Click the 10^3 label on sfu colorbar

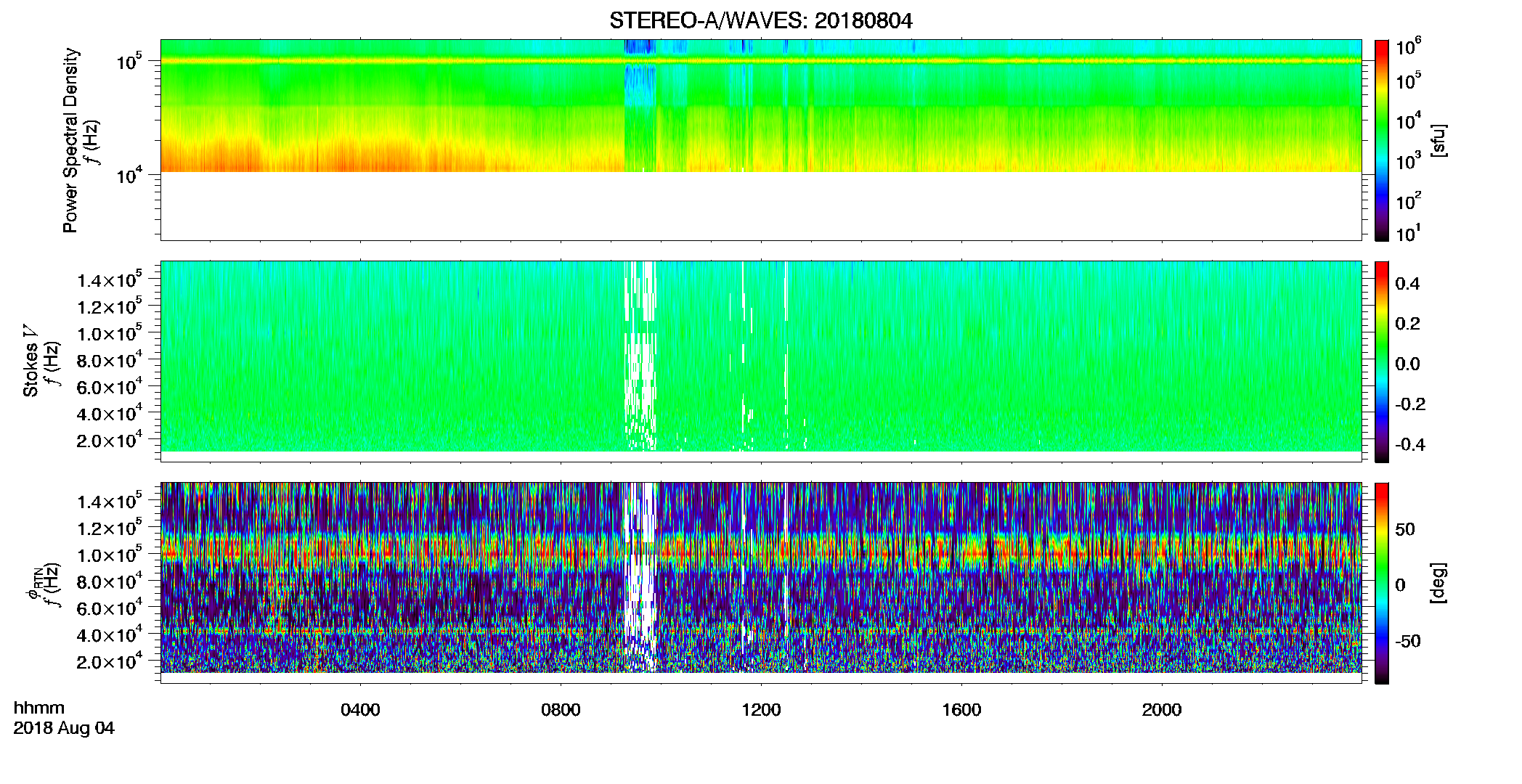point(1409,160)
